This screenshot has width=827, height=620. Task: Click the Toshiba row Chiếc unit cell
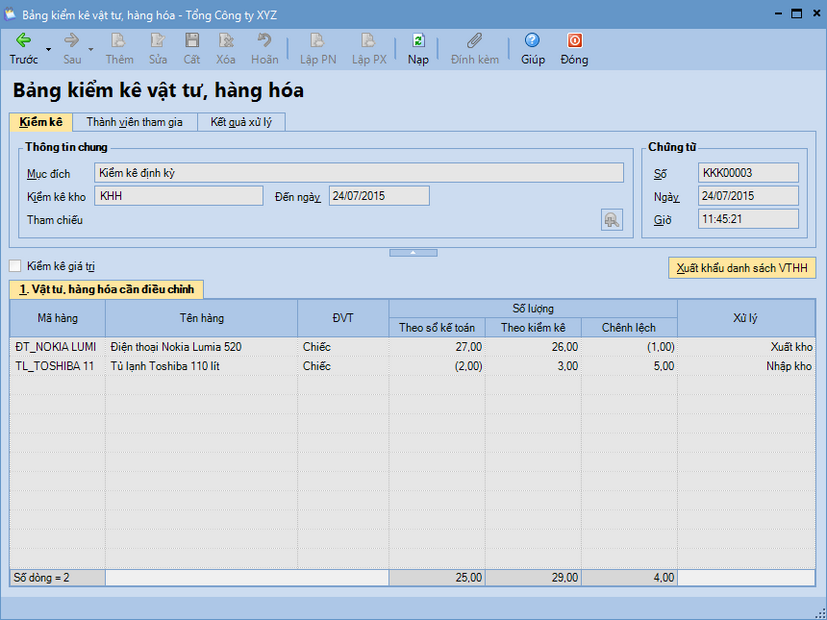343,366
